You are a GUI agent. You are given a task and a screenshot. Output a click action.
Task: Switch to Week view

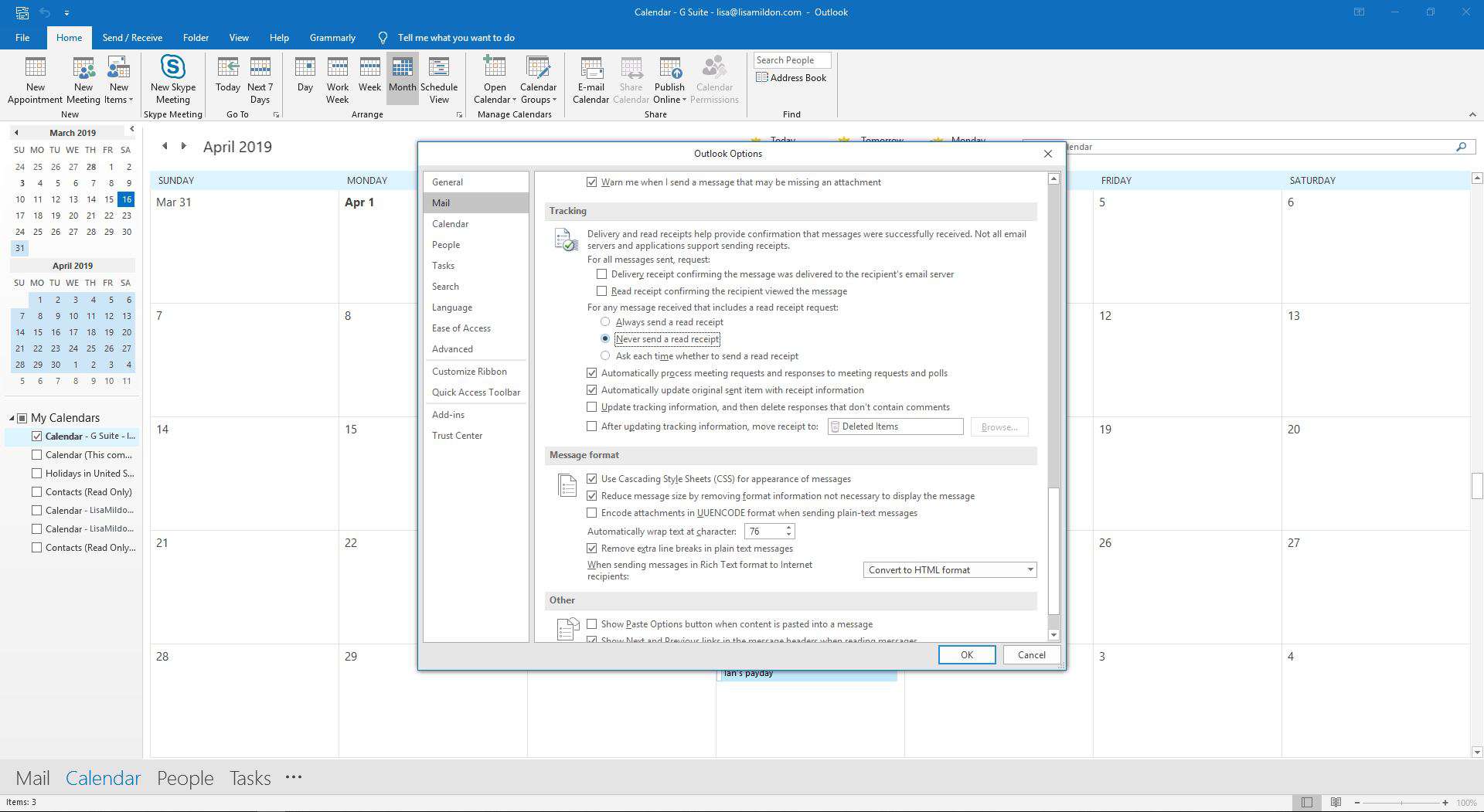pos(369,75)
